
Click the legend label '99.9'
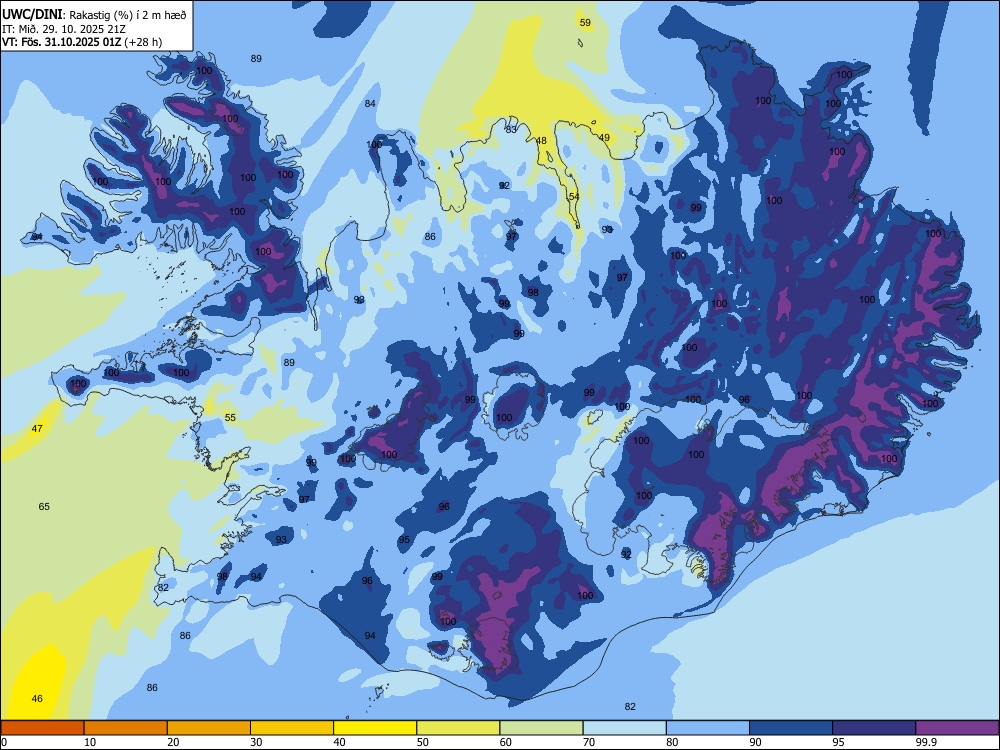926,742
